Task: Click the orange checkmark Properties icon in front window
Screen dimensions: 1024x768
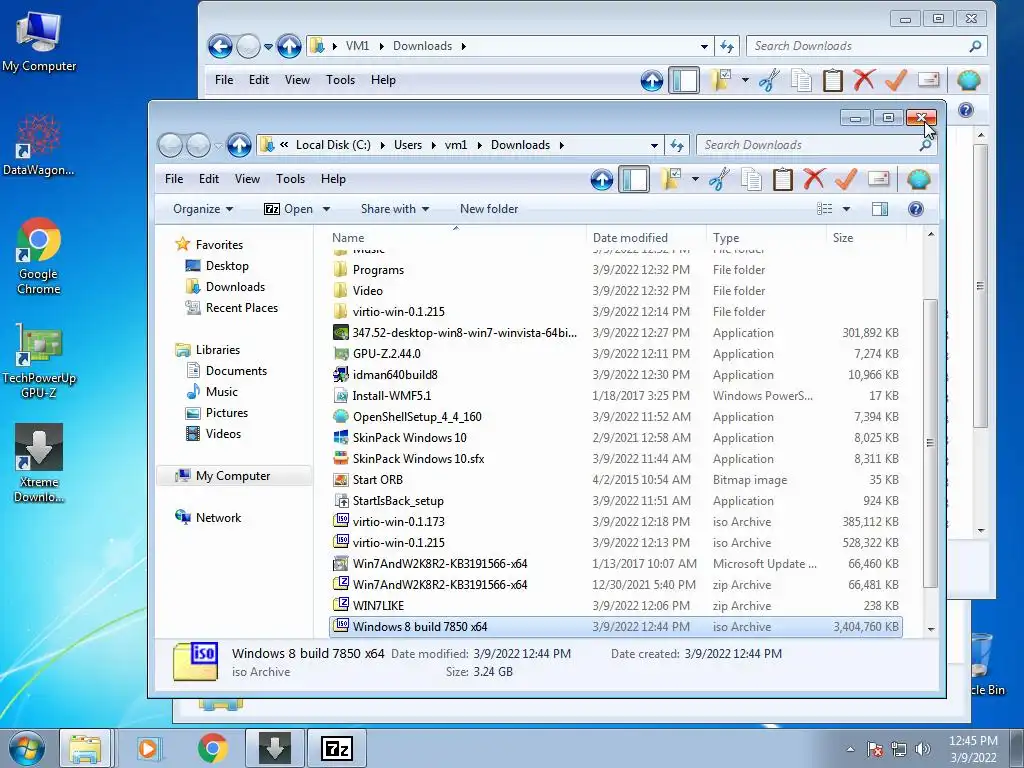Action: 846,179
